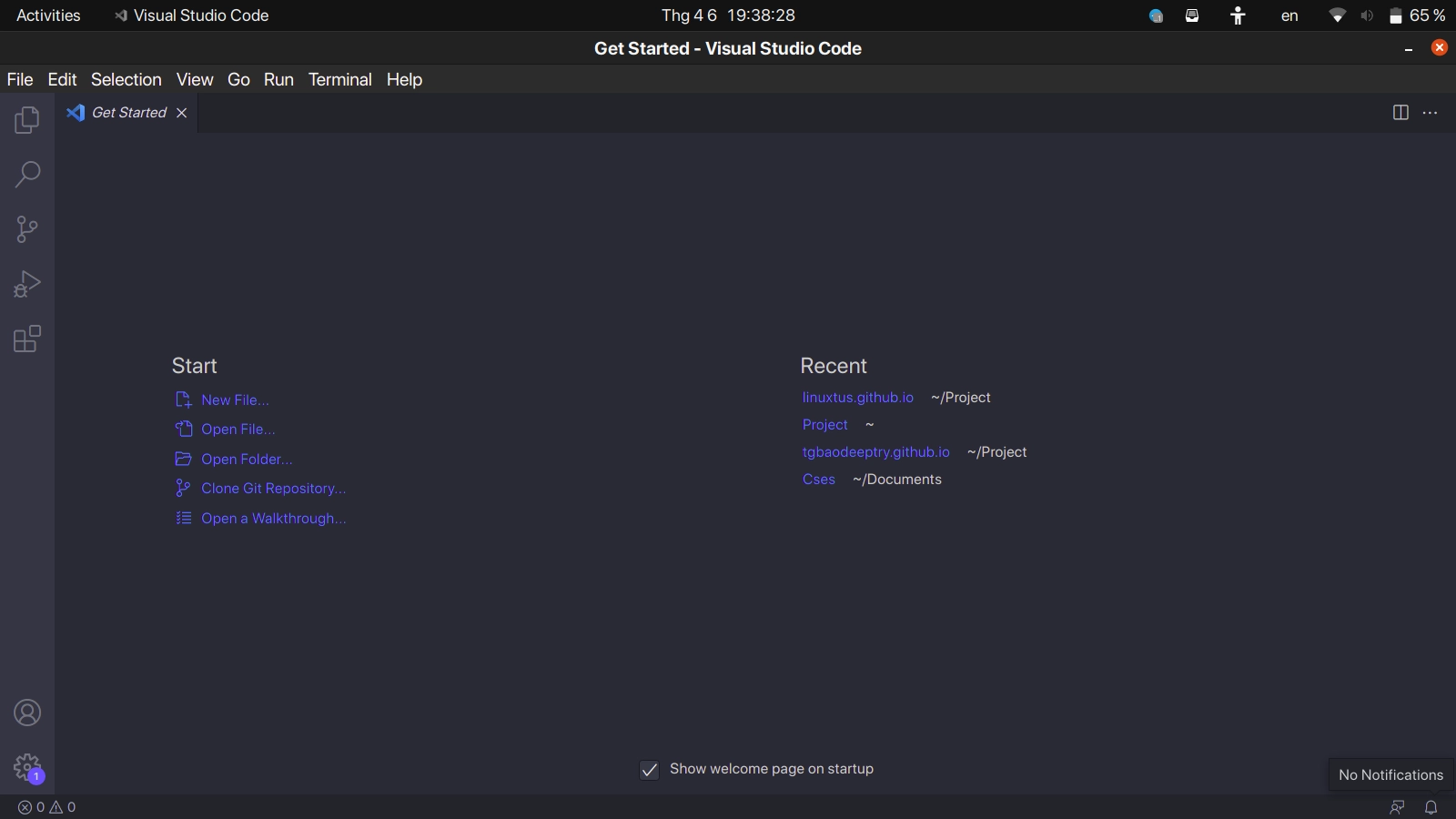Image resolution: width=1456 pixels, height=819 pixels.
Task: Click Activities in the top bar
Action: pos(48,15)
